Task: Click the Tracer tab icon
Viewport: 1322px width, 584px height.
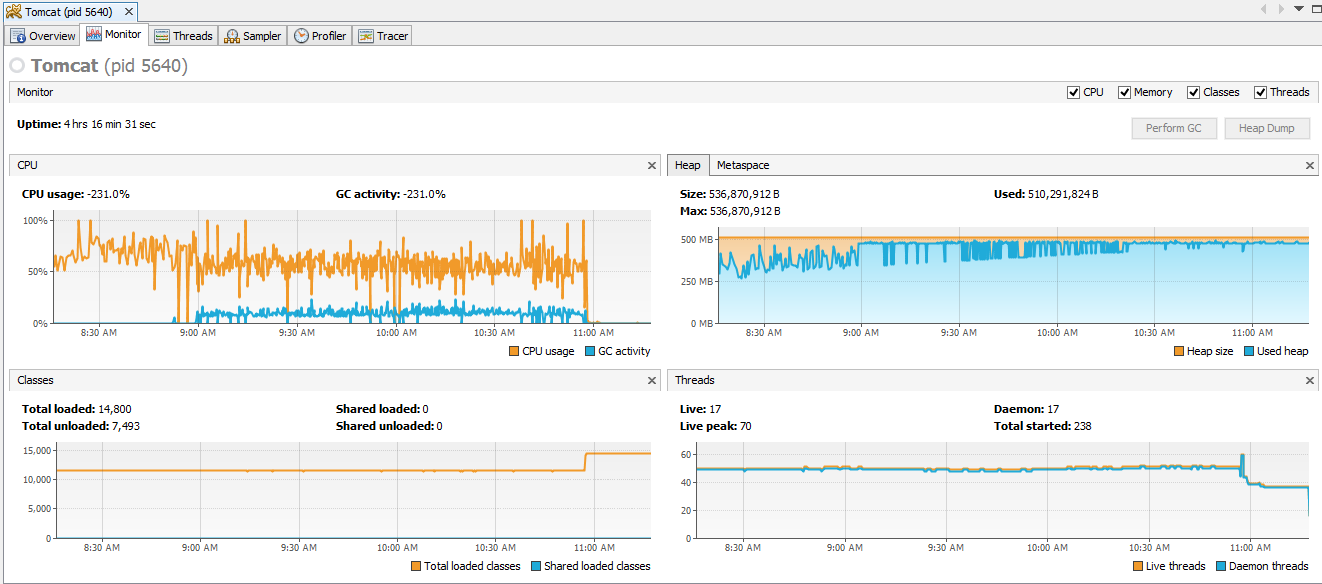Action: [366, 36]
